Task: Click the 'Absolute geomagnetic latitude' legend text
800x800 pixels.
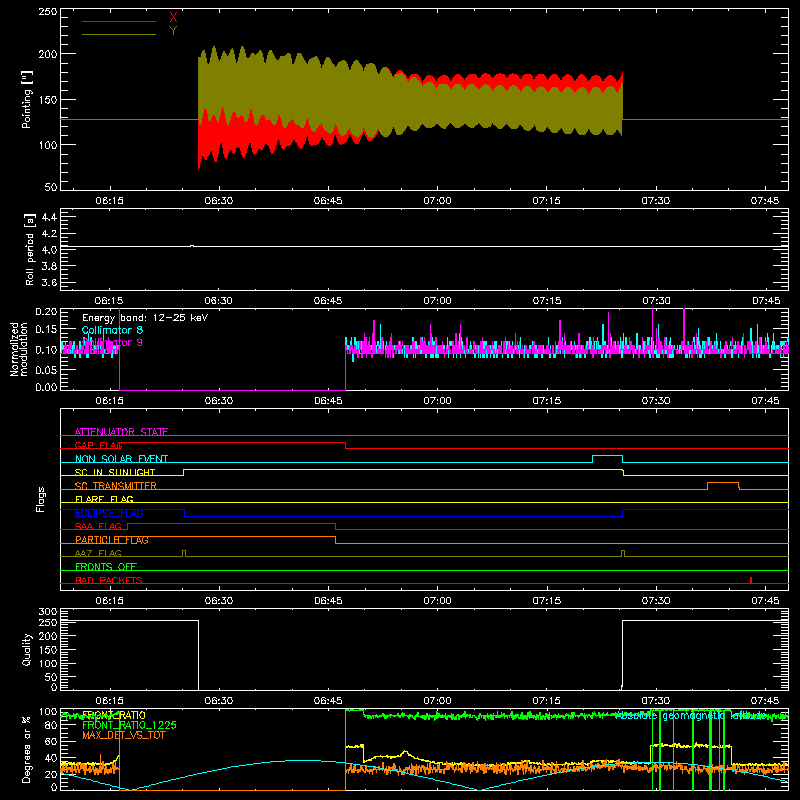Action: coord(691,716)
